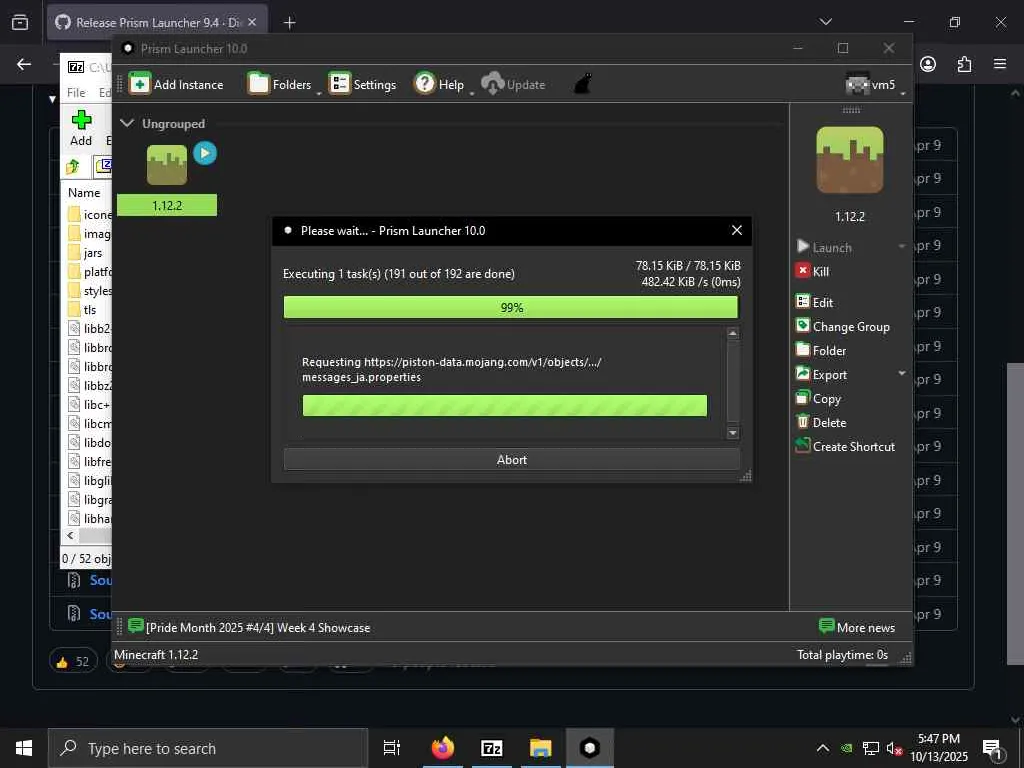This screenshot has height=768, width=1024.
Task: Click the Add Instance button
Action: click(x=176, y=84)
